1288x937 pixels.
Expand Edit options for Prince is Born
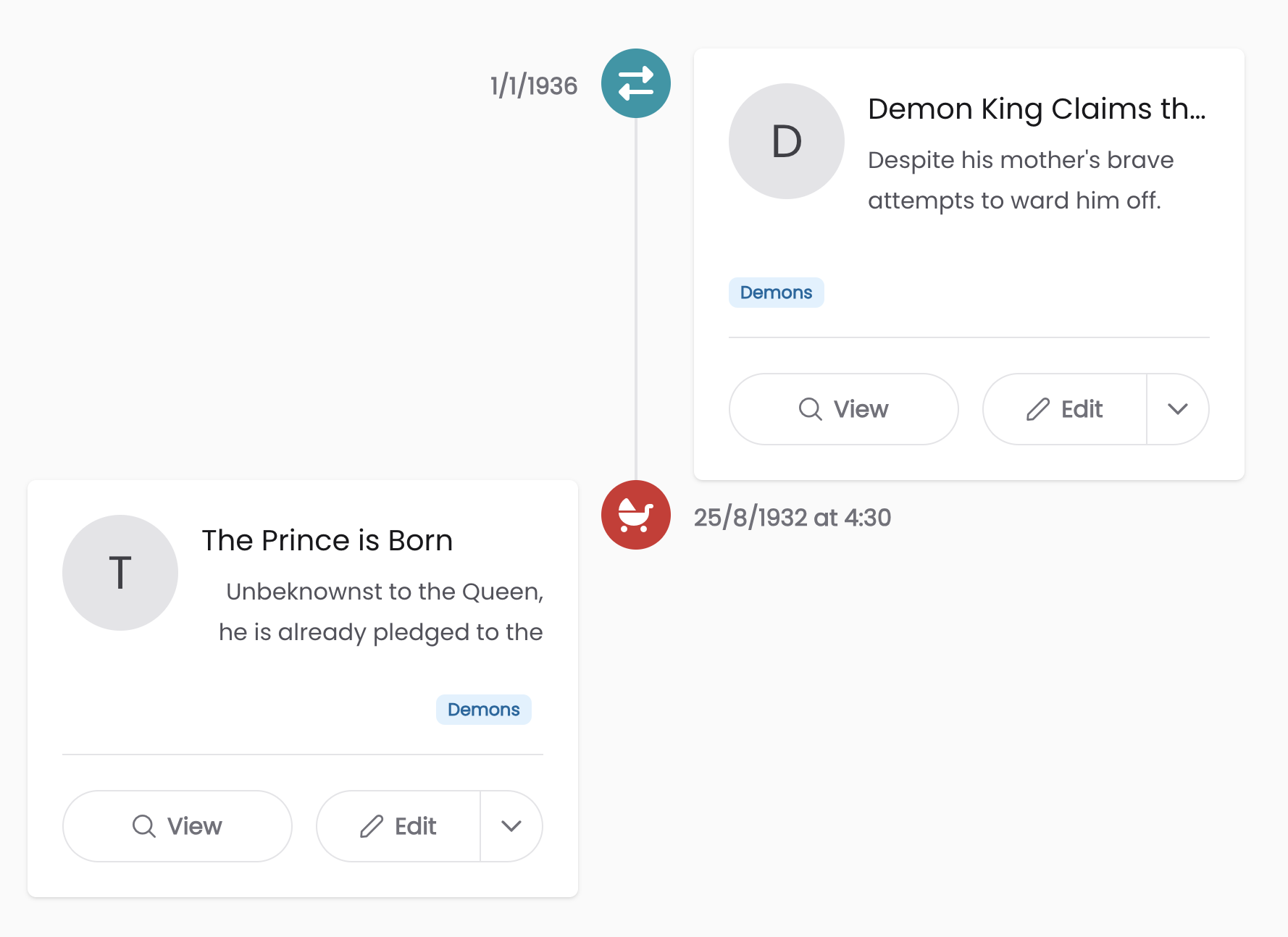tap(511, 826)
